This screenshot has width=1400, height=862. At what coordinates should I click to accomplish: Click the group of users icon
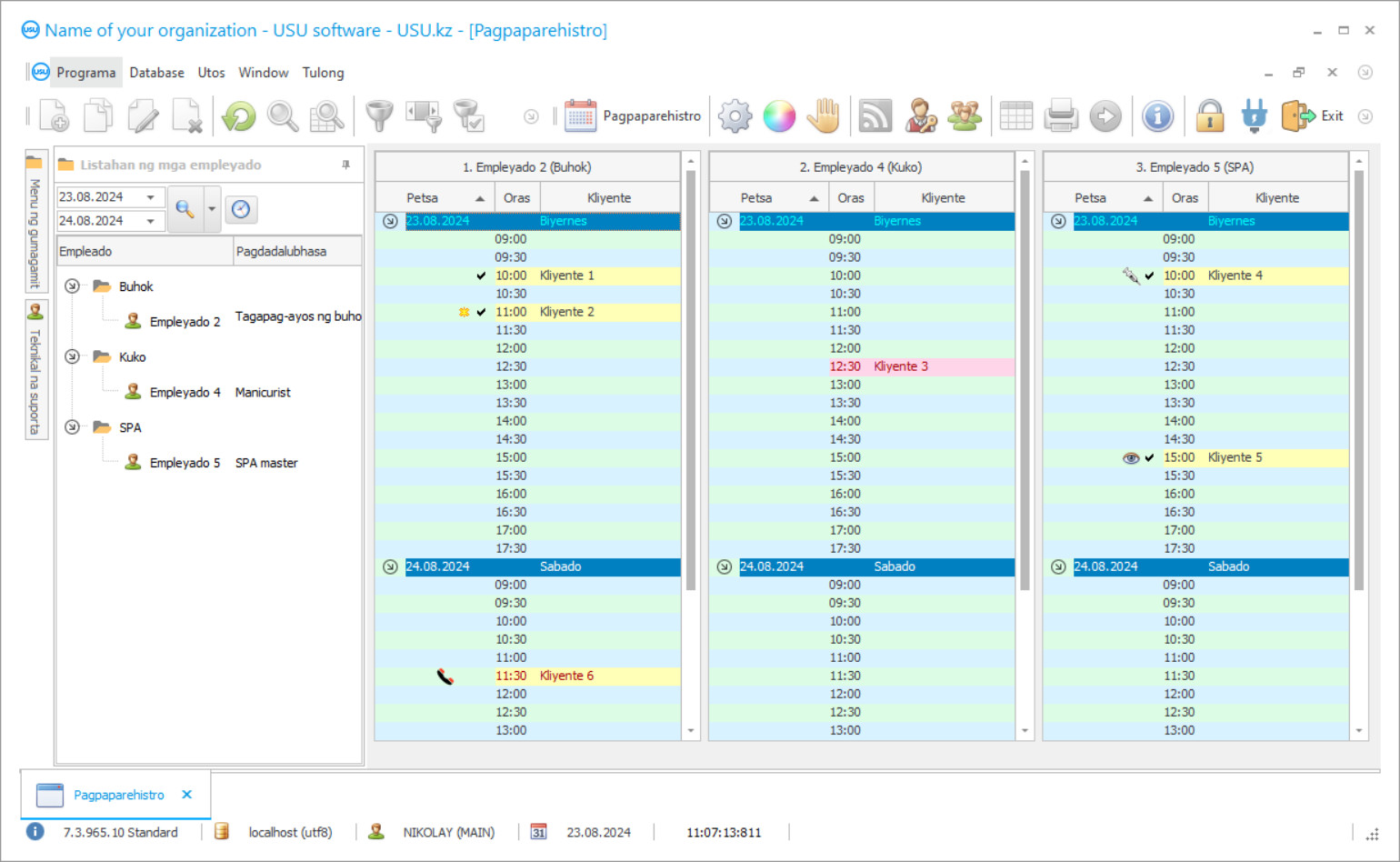[965, 116]
